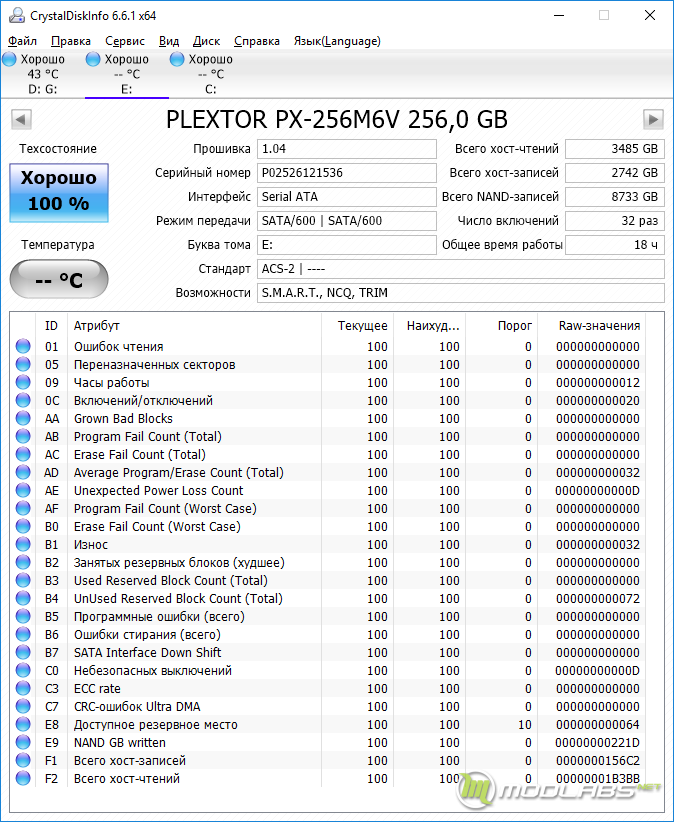Click status icon of row 0C Включений/отключений
This screenshot has width=674, height=822.
coord(23,400)
